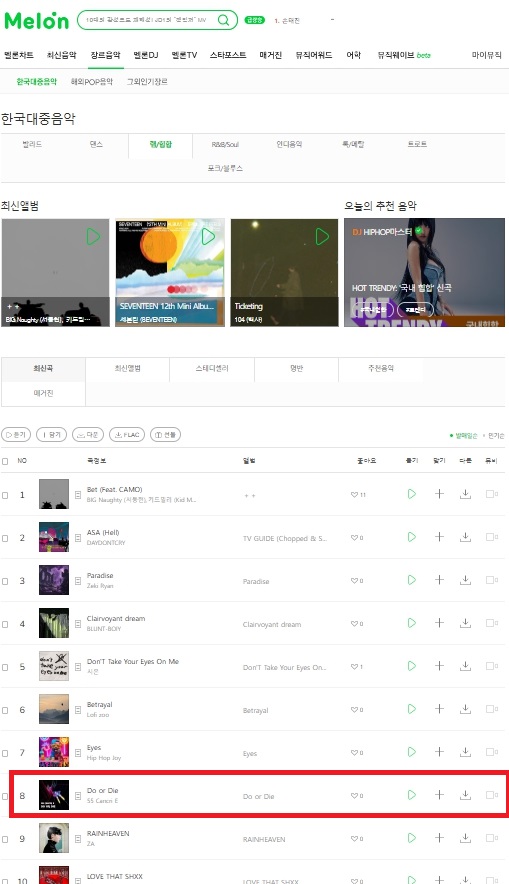Play the SEVENTEEN 12th Mini Album cover

click(x=208, y=236)
